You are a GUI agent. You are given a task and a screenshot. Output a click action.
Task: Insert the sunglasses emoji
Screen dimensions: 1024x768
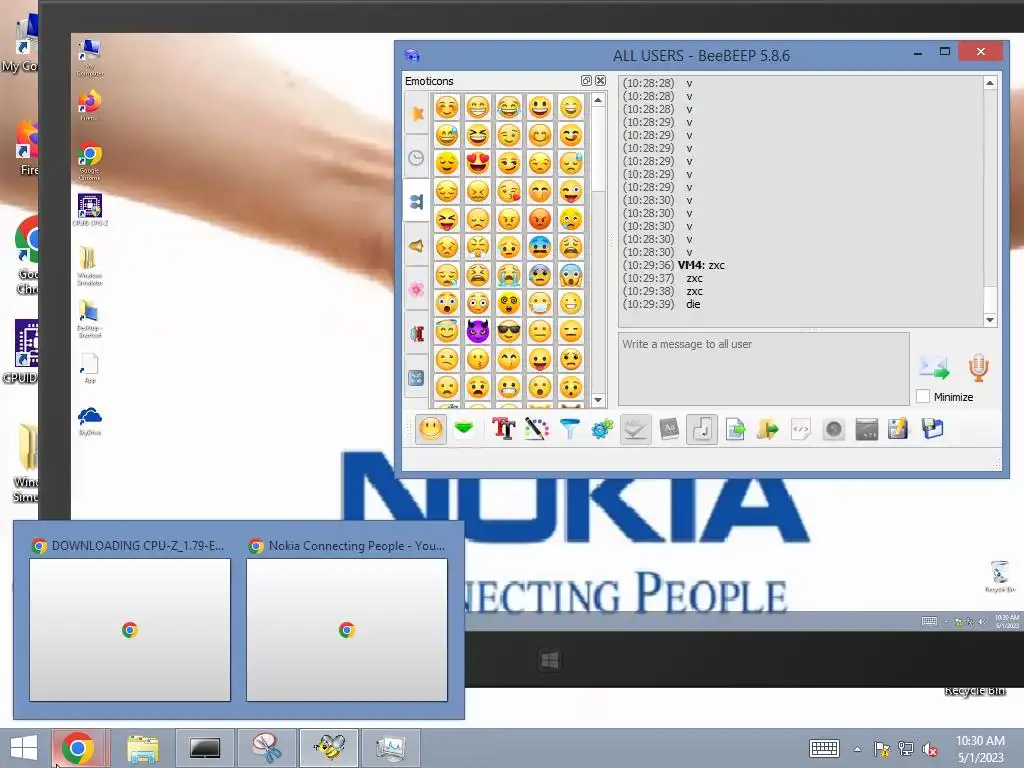[509, 331]
